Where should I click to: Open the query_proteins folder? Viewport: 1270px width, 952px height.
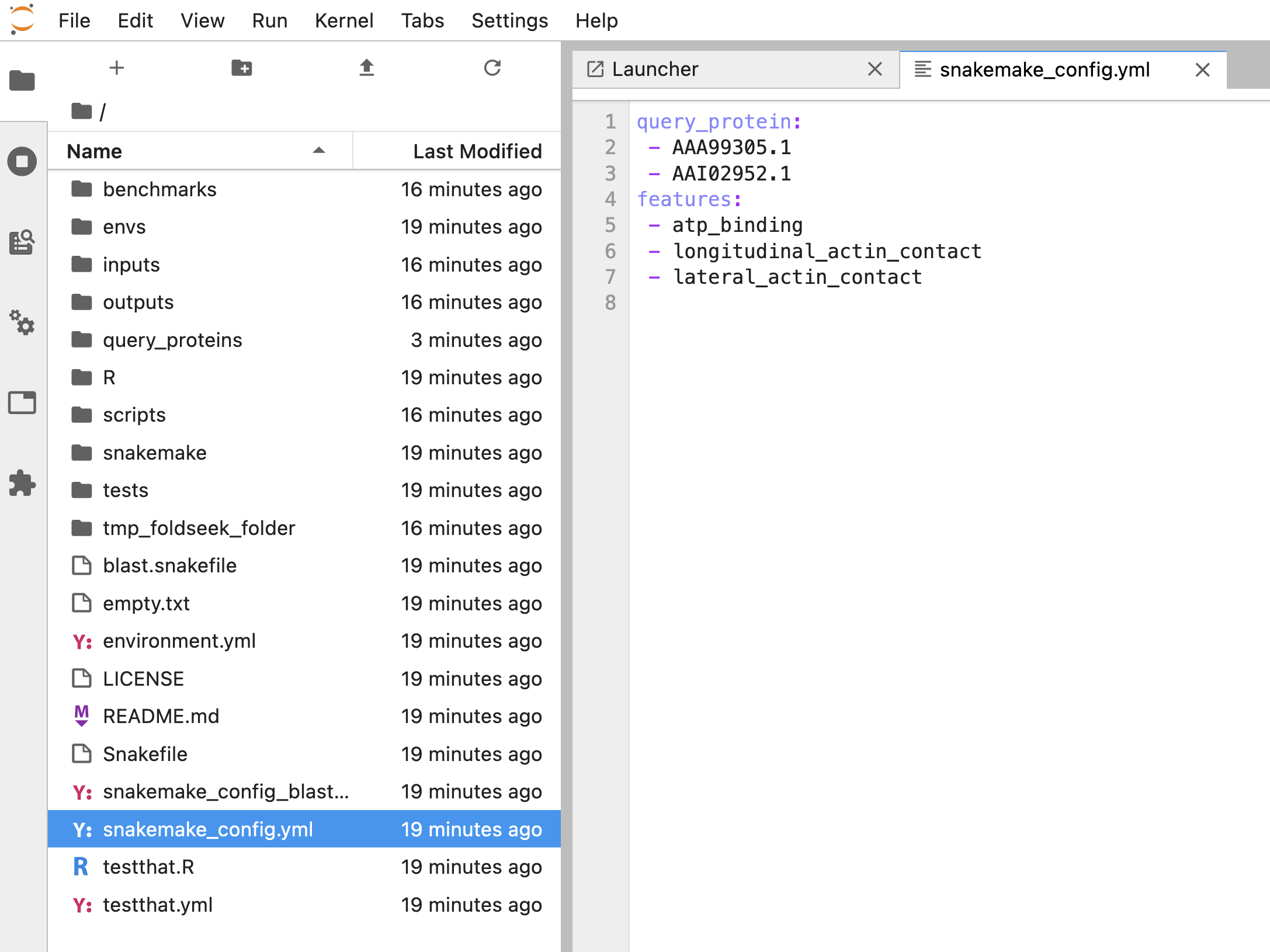click(x=172, y=340)
